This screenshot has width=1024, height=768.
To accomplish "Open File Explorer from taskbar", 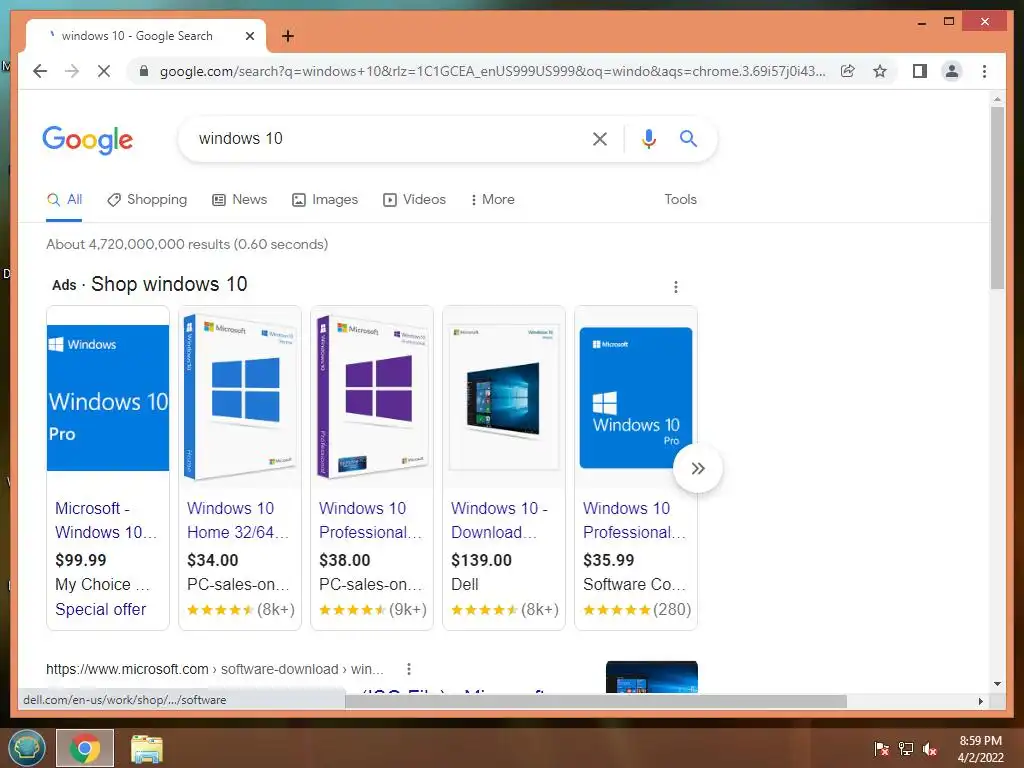I will (147, 748).
